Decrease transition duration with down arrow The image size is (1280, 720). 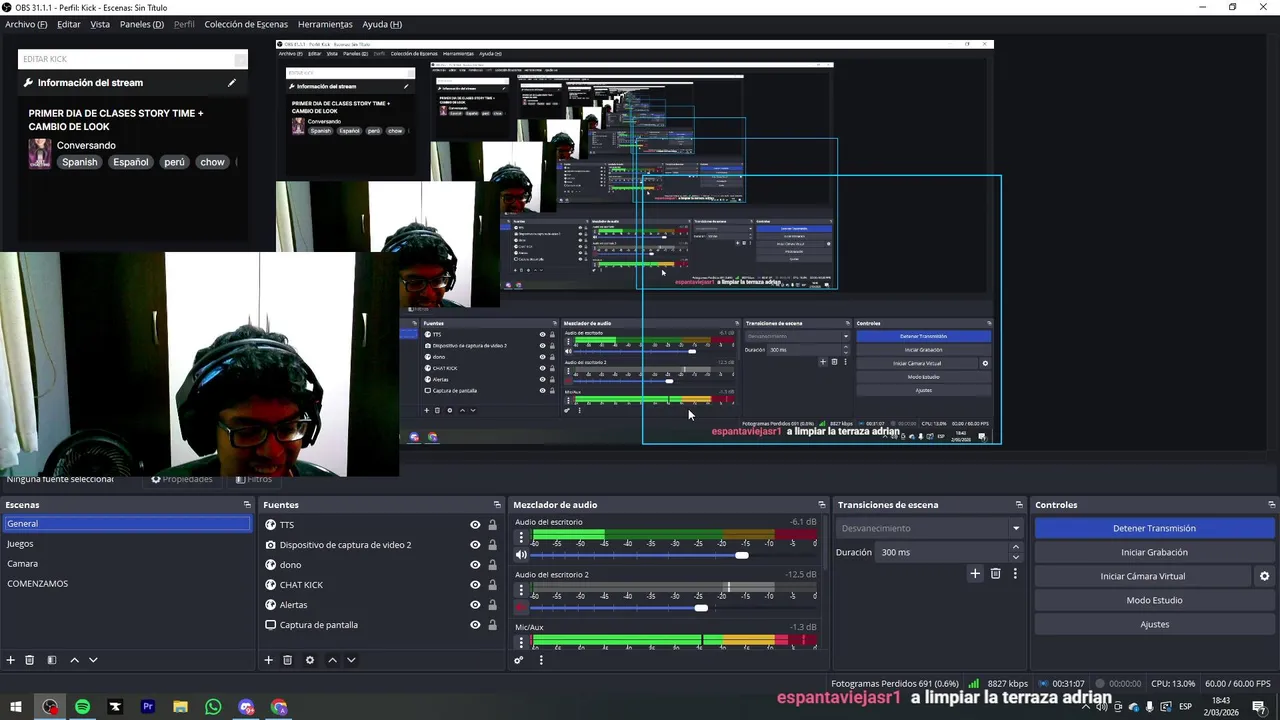(1016, 557)
